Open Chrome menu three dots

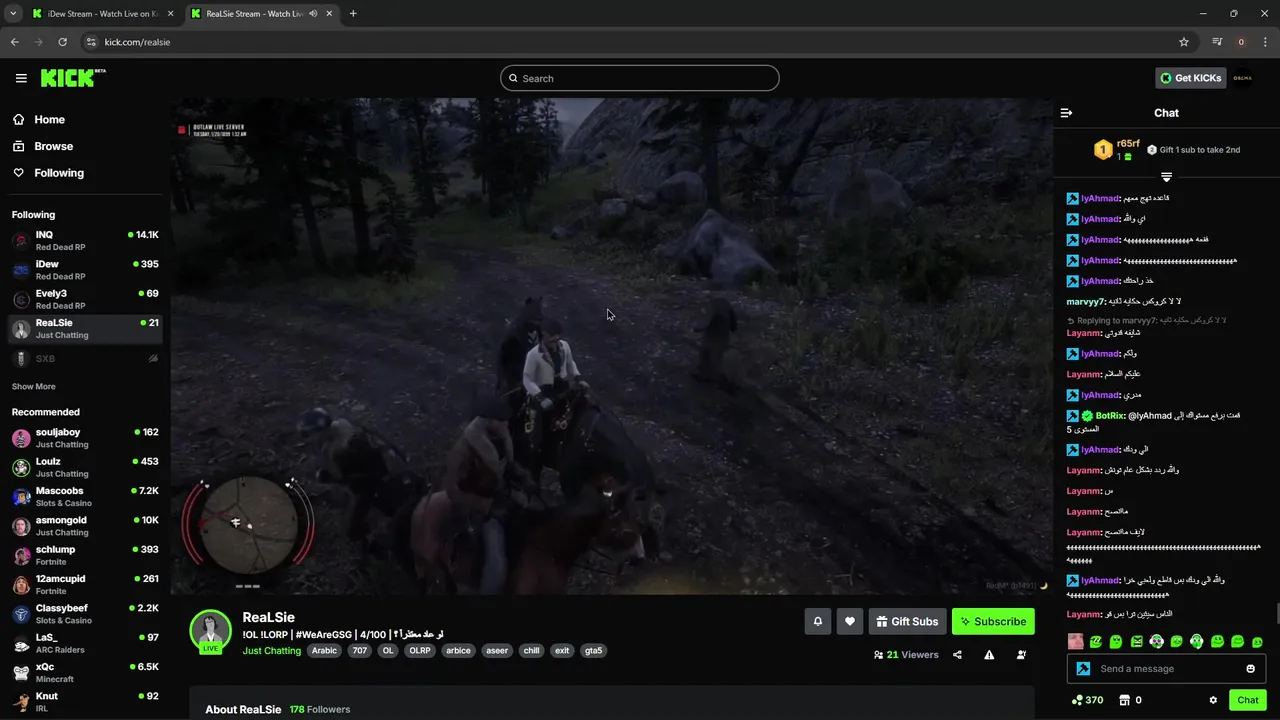[1266, 42]
